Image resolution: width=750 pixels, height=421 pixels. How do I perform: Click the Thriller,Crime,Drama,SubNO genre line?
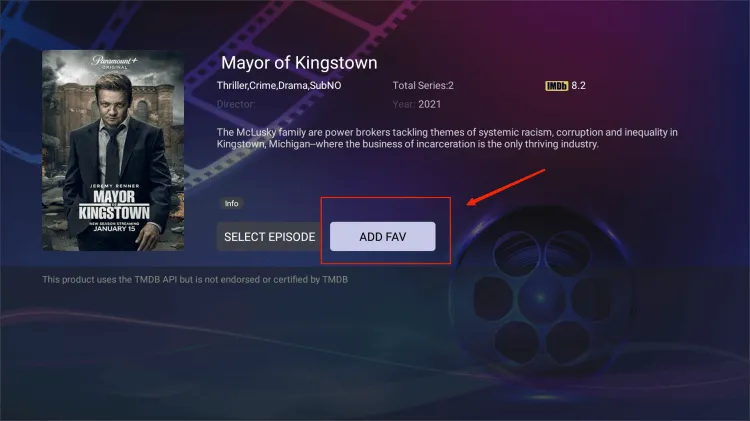279,86
